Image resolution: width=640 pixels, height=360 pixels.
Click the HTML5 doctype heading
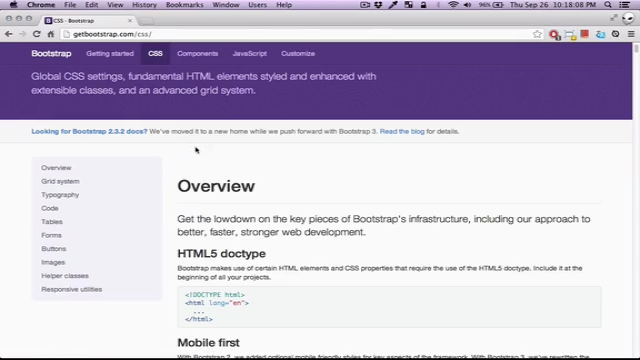pyautogui.click(x=222, y=253)
